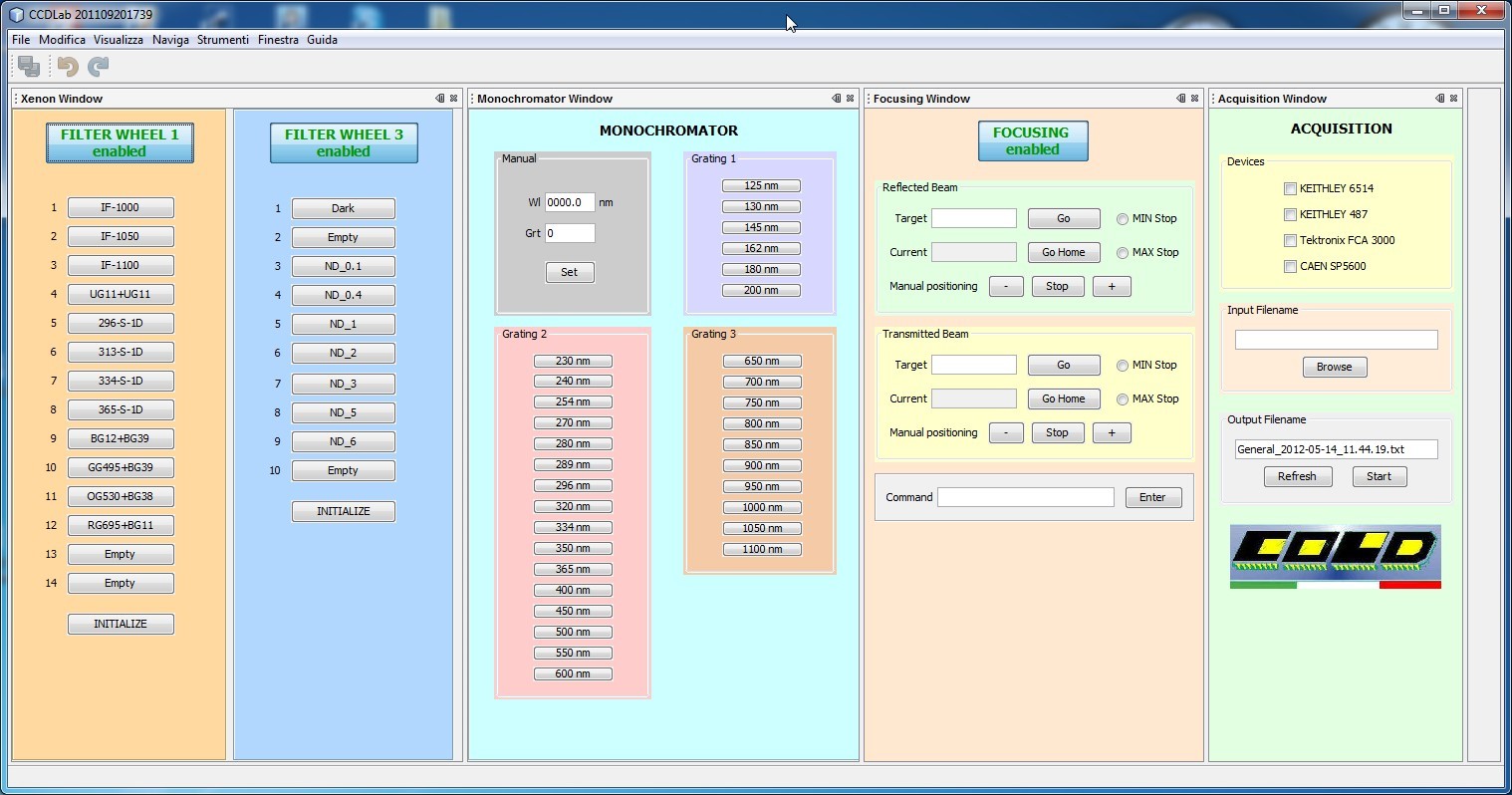Minimize the Acquisition Window panel
The height and width of the screenshot is (795, 1512).
click(1440, 99)
